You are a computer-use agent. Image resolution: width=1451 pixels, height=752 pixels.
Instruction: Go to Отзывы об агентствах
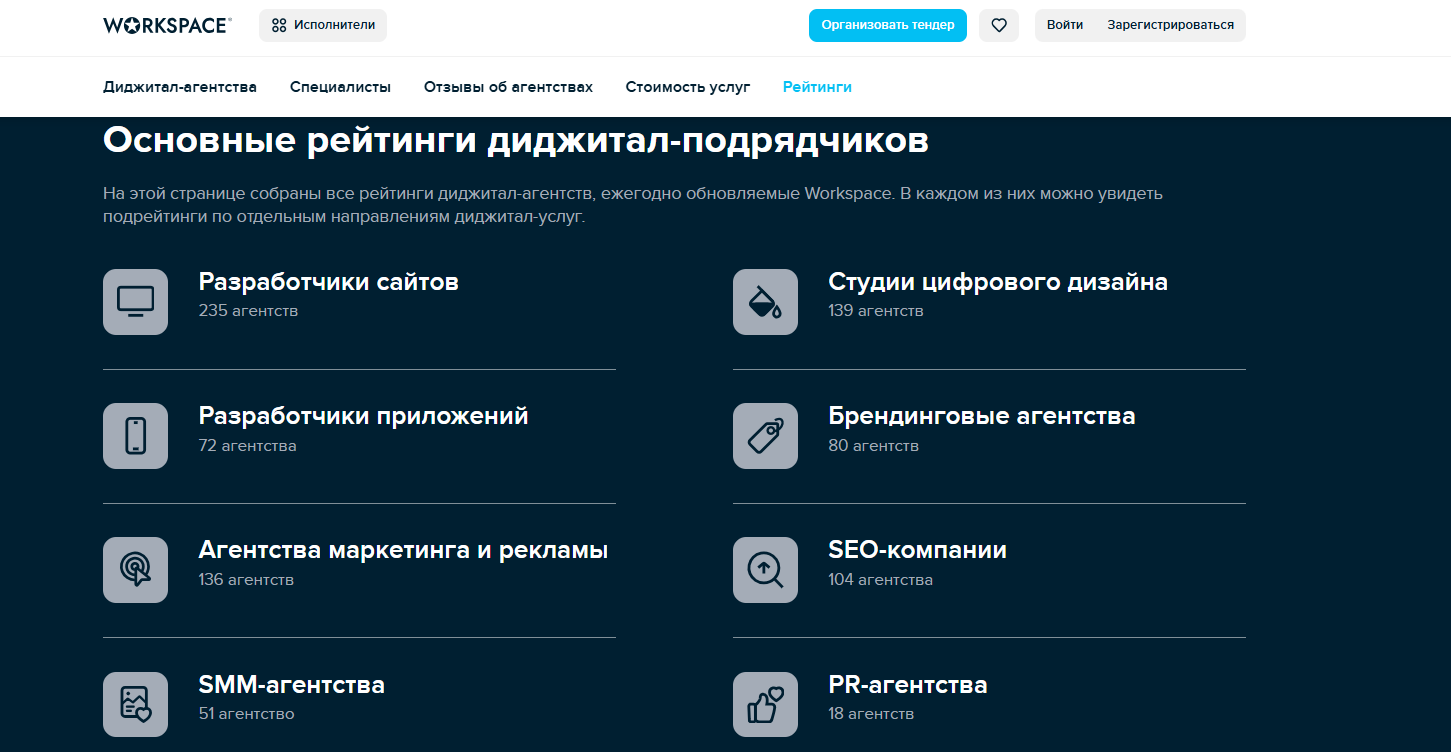coord(508,87)
